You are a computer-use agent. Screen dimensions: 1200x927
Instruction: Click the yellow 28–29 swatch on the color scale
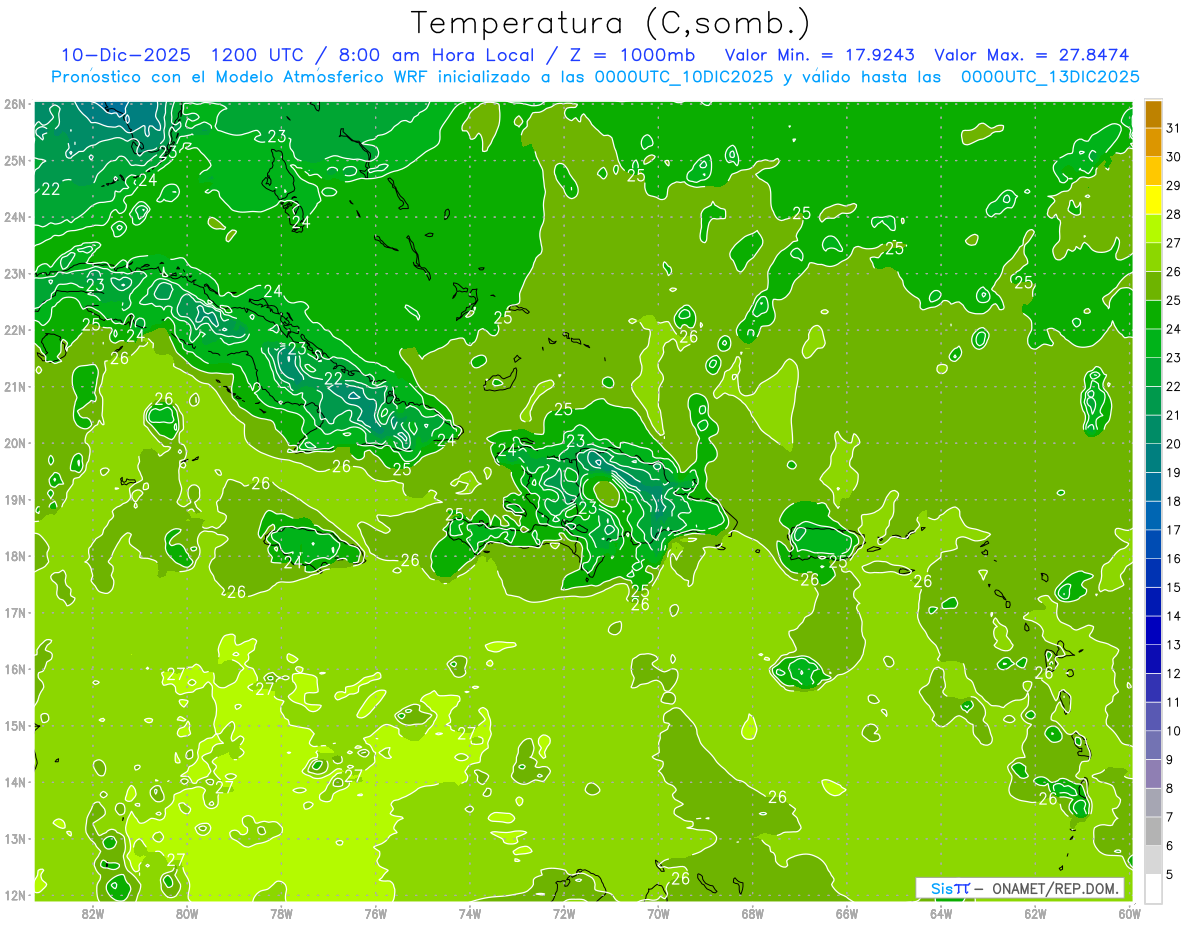pyautogui.click(x=1153, y=200)
